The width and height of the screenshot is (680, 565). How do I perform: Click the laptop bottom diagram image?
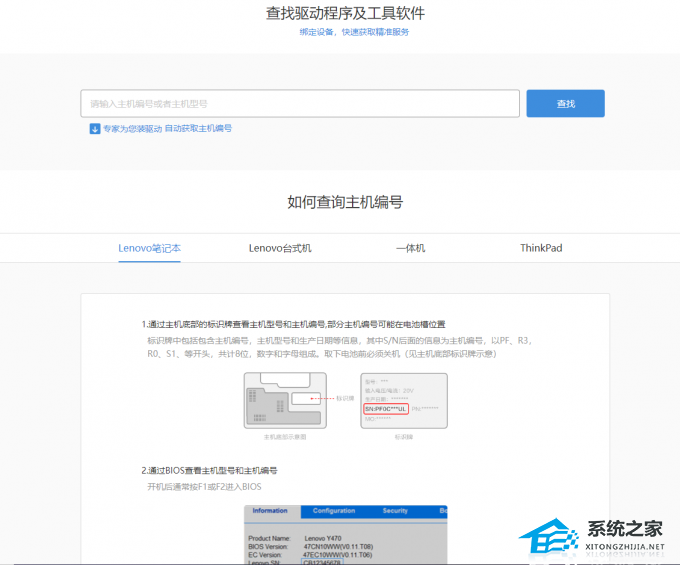pos(285,401)
